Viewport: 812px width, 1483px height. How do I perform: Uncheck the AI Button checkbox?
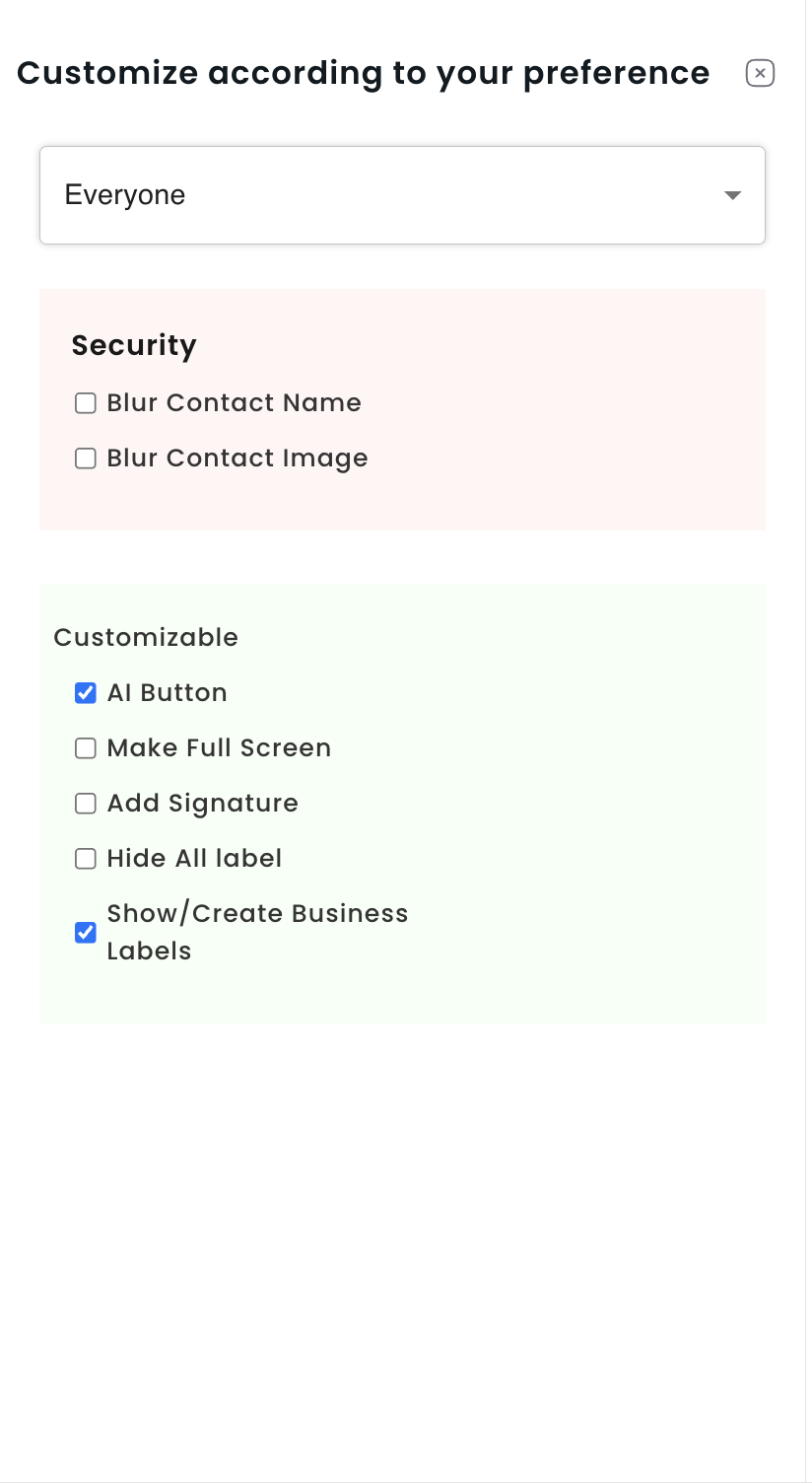click(86, 693)
